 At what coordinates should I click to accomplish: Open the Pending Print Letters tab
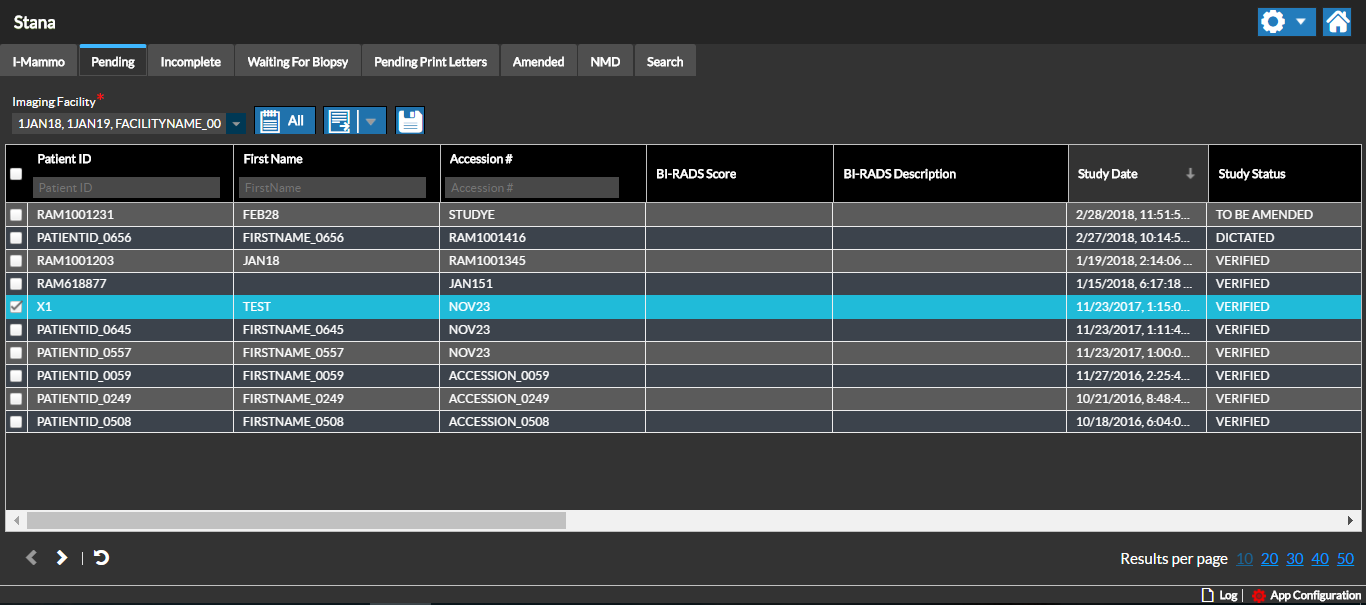(x=430, y=62)
